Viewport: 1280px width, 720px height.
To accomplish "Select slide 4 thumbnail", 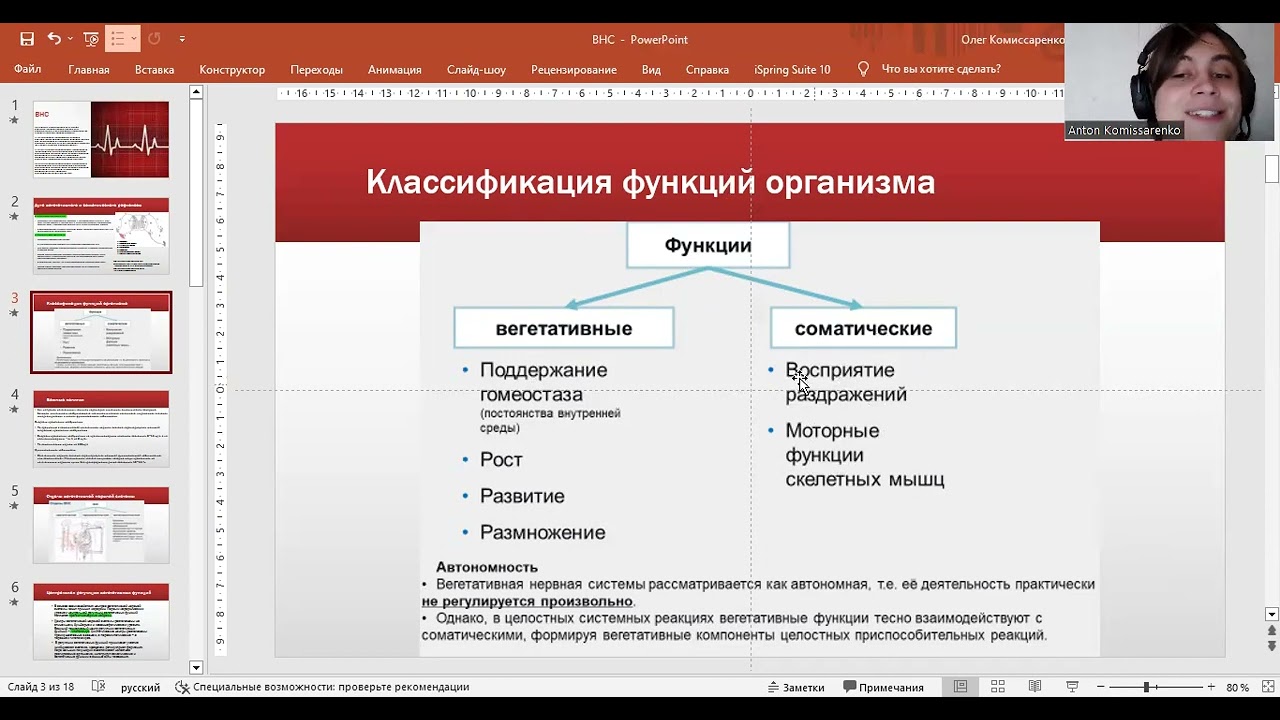I will [x=101, y=428].
